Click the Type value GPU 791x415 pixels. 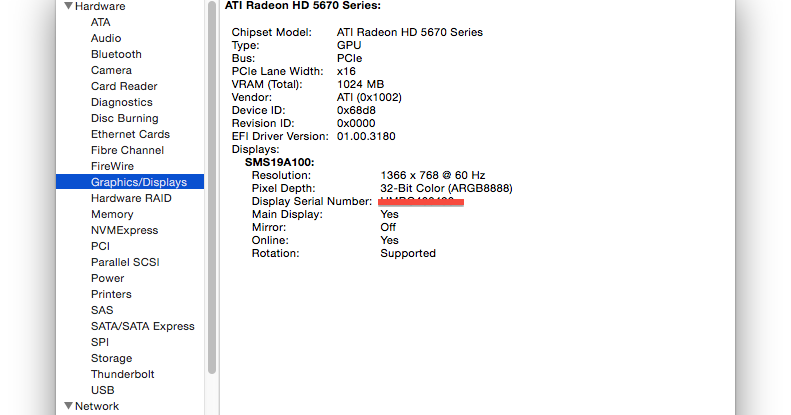coord(349,45)
